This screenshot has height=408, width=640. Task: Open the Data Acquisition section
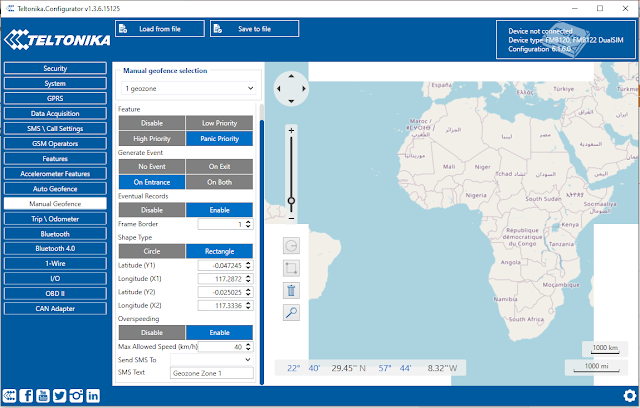coord(55,113)
